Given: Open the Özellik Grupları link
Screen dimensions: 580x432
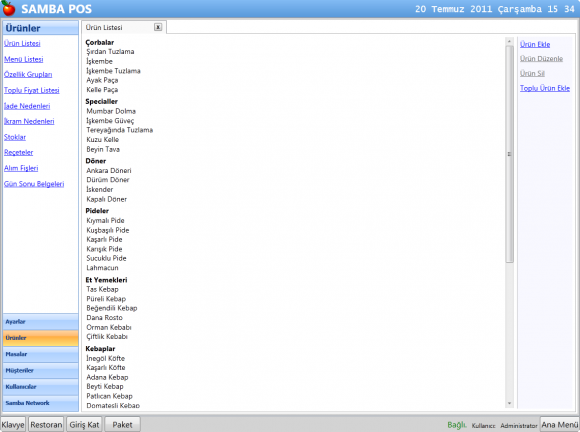Looking at the screenshot, I should [x=28, y=75].
